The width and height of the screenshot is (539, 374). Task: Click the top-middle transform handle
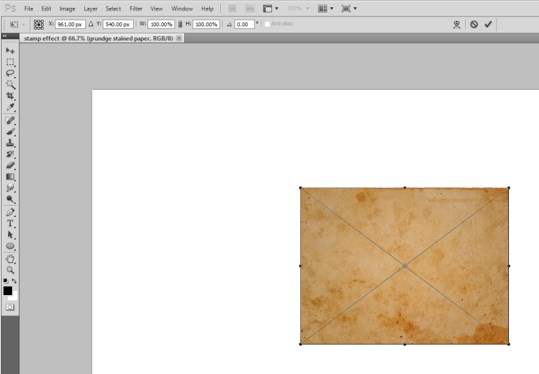tap(405, 188)
